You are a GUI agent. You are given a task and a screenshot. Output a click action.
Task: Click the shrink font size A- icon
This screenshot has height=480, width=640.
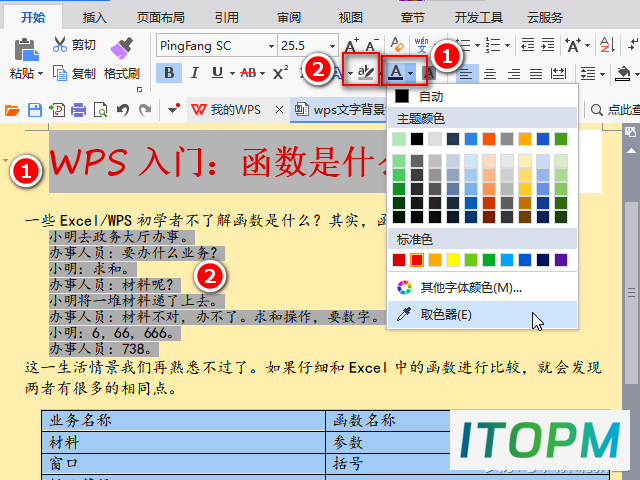(x=371, y=45)
